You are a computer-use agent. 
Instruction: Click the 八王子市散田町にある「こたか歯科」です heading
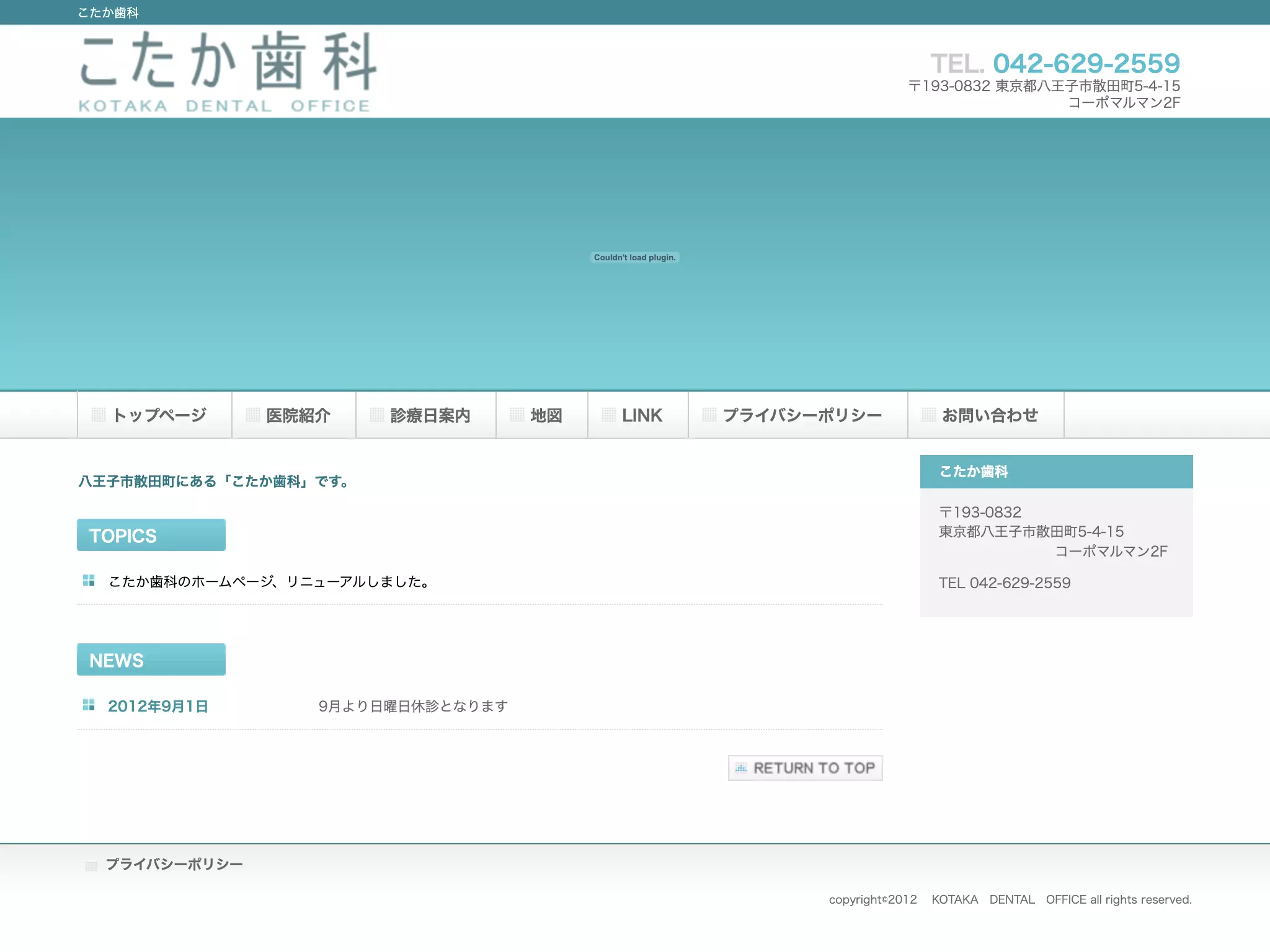point(214,482)
